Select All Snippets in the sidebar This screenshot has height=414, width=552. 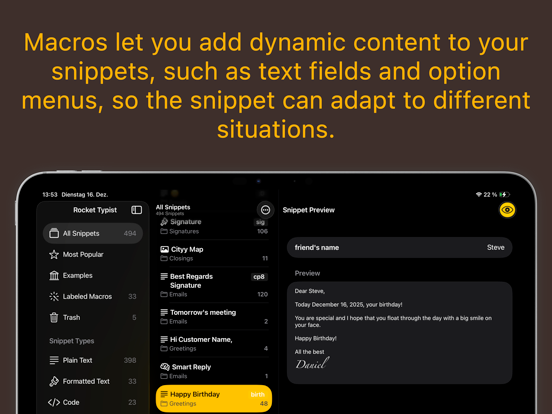93,233
